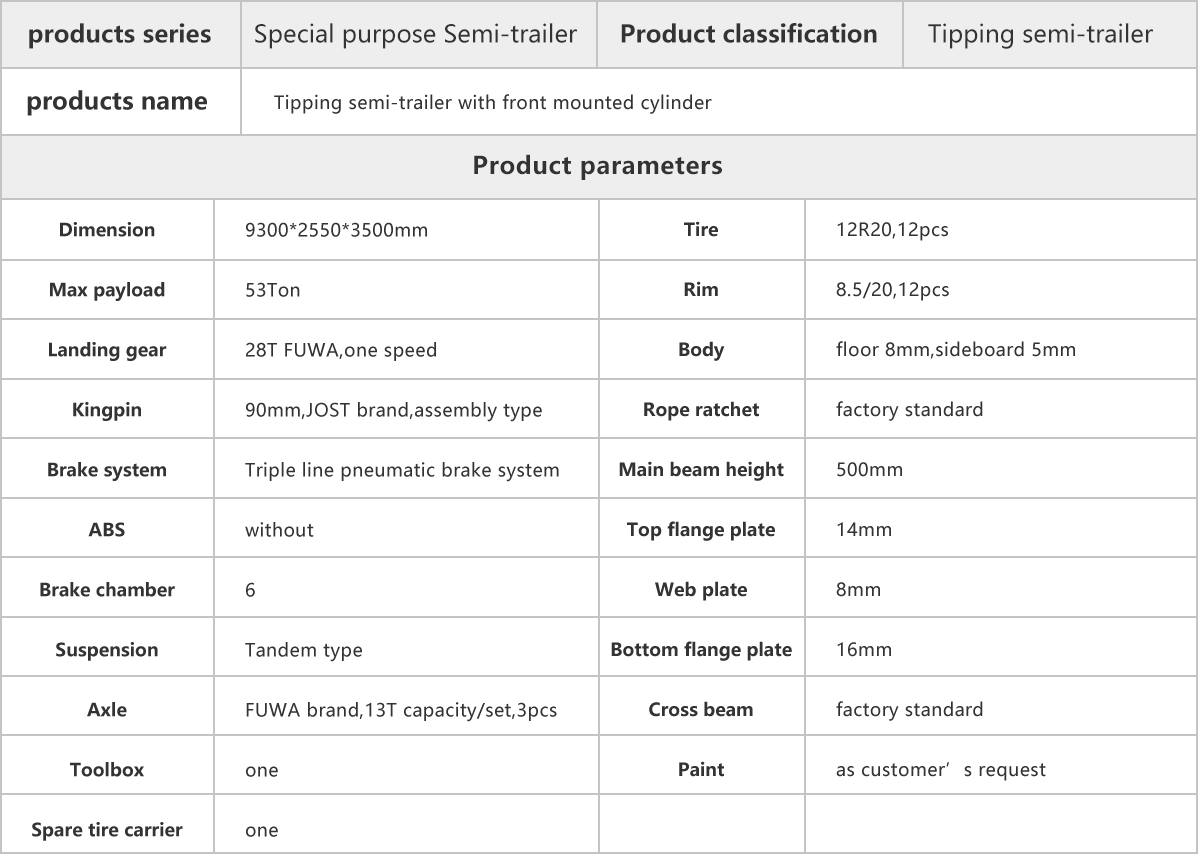Click the Kingpin value '90mm,JOST brand,assembly type'
Viewport: 1198px width, 854px height.
(x=393, y=410)
